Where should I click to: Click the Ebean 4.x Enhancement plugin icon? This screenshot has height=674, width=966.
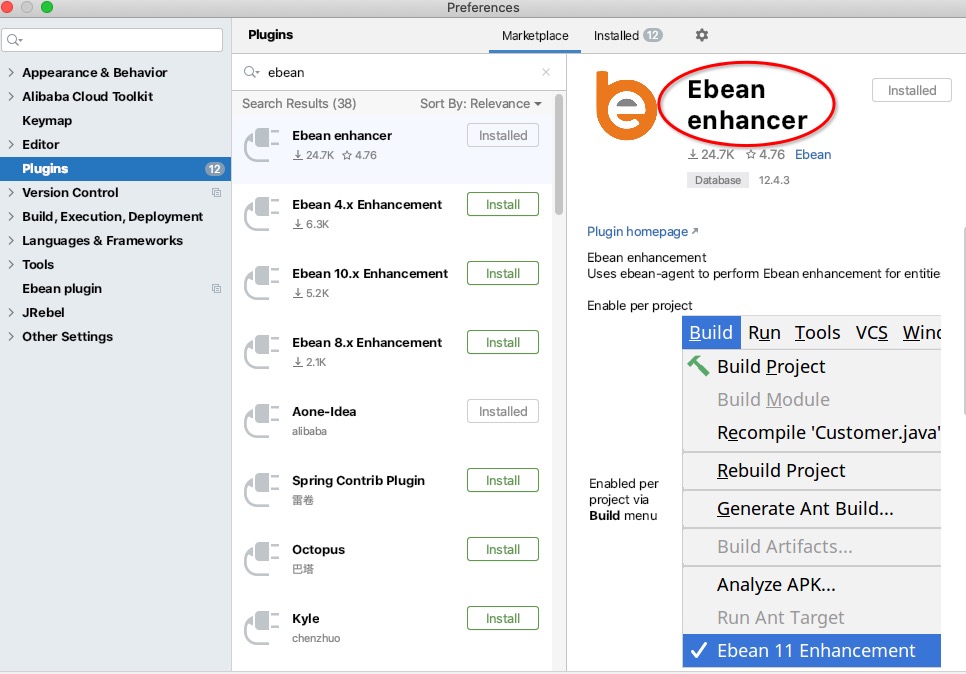pos(262,214)
